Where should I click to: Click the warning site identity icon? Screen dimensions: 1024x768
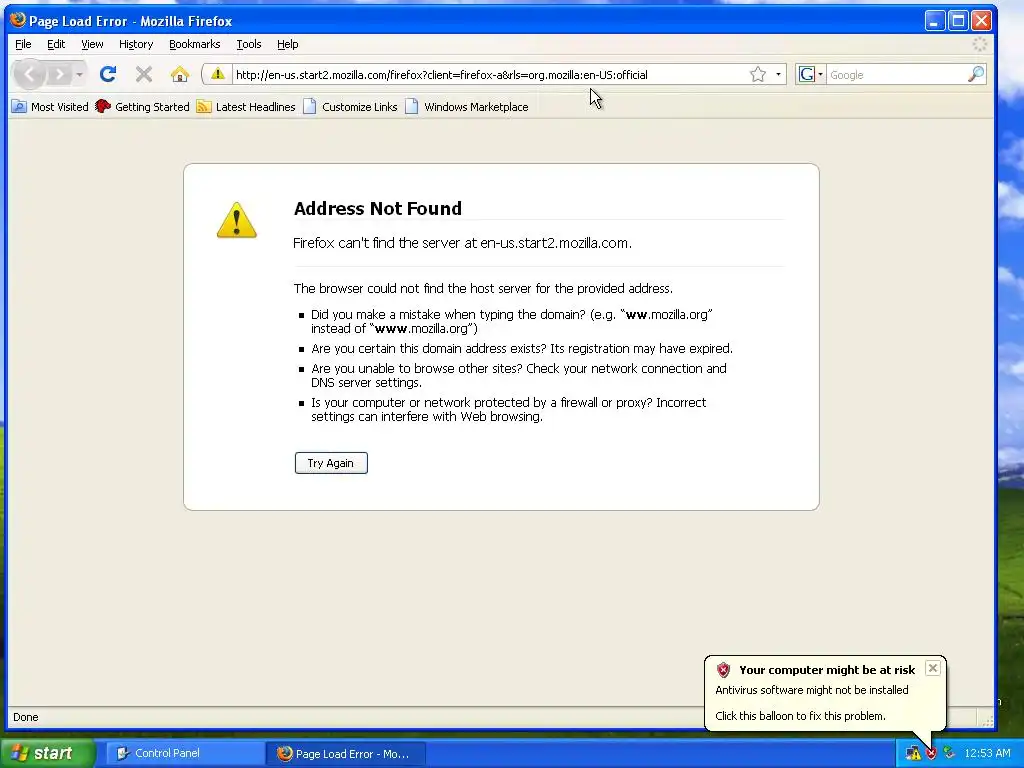(x=217, y=74)
